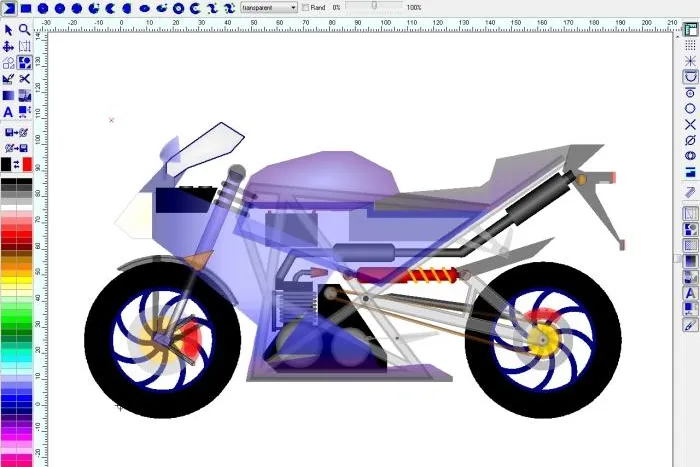The width and height of the screenshot is (700, 467).
Task: Click the palette-to-disk import icon
Action: [x=17, y=148]
